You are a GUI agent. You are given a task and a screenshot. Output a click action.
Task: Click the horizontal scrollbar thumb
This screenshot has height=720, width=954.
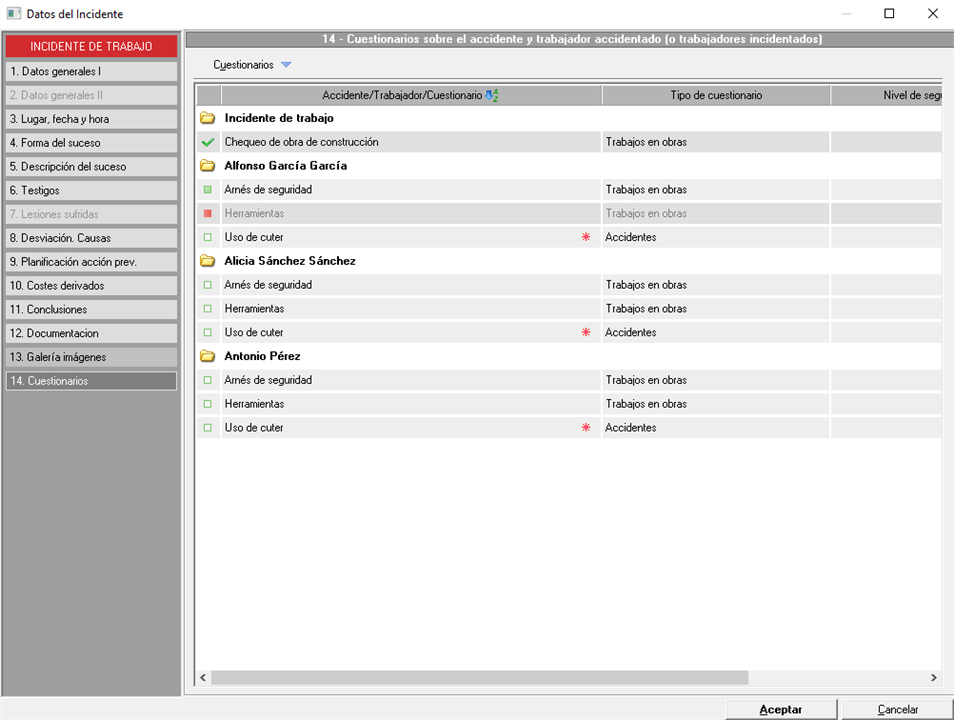click(x=480, y=678)
